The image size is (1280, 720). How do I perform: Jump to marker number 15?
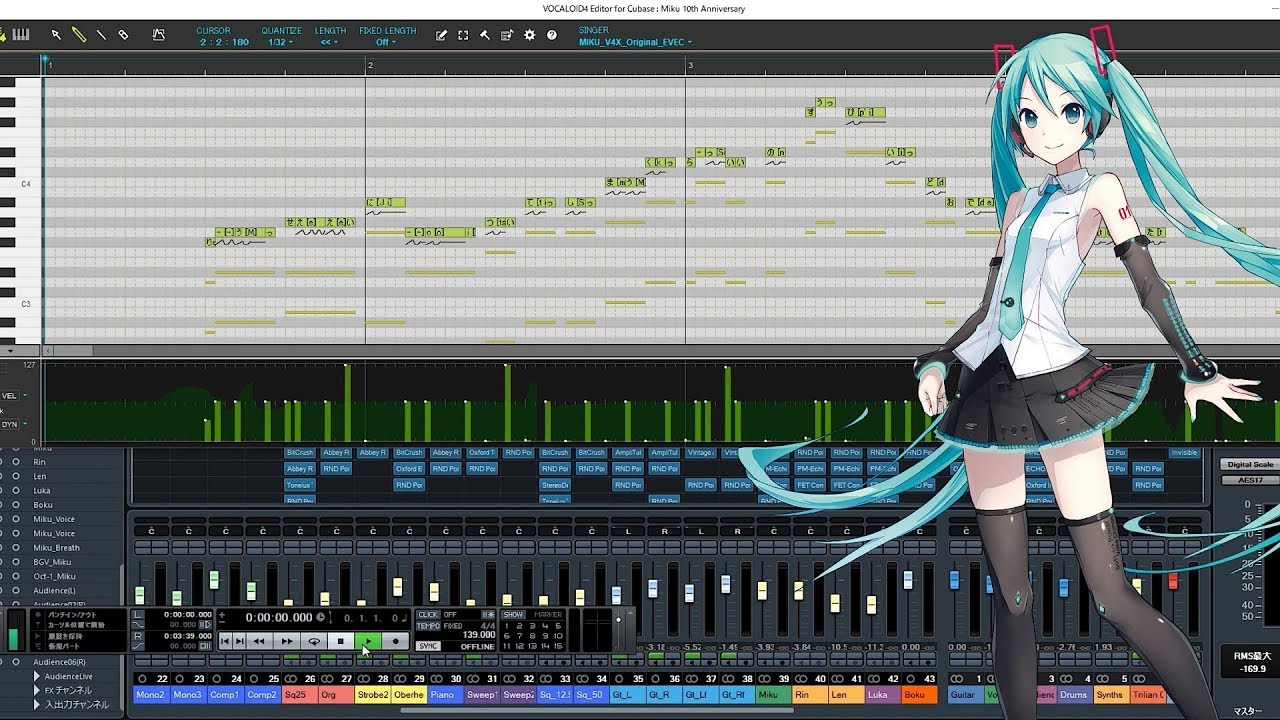(558, 646)
